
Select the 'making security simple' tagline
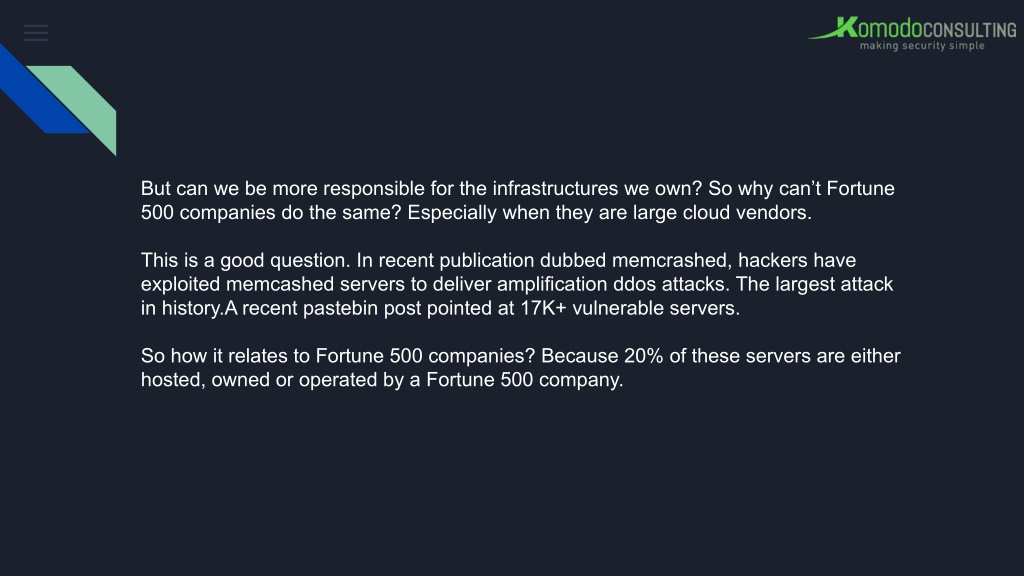tap(922, 46)
